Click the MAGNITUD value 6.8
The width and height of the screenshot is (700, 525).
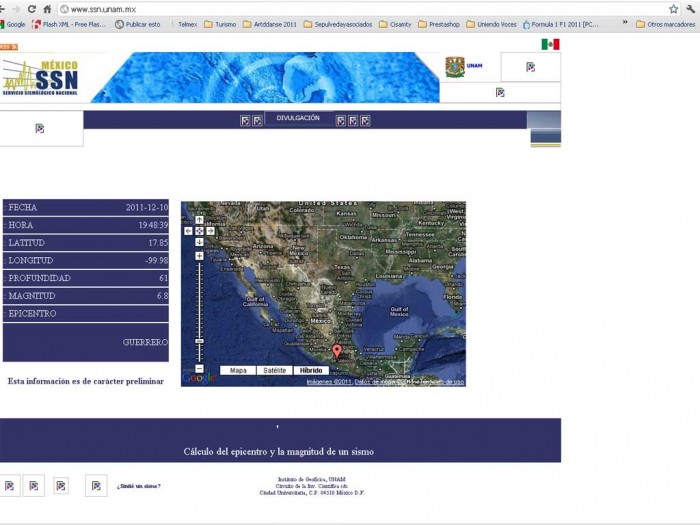[162, 296]
